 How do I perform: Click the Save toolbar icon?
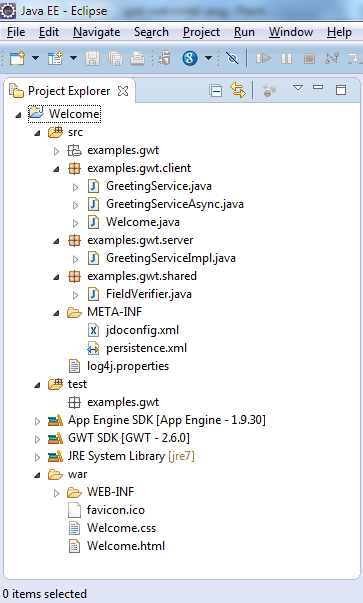92,58
